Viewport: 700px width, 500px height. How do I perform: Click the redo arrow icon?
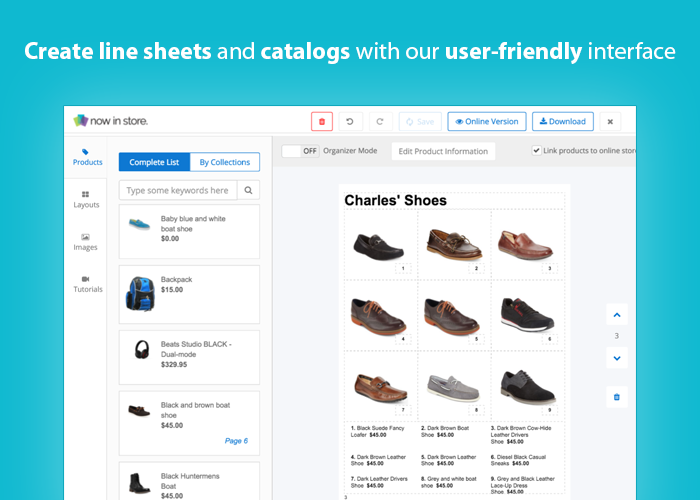[379, 122]
